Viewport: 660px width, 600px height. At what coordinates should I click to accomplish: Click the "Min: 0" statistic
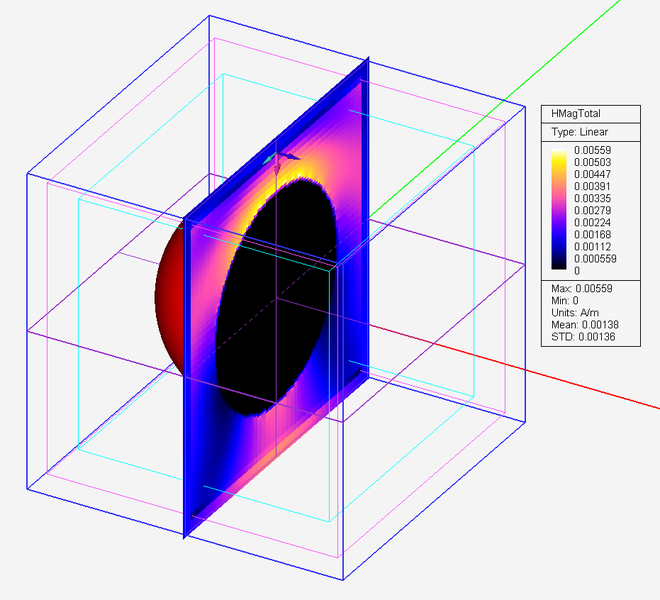tap(564, 301)
